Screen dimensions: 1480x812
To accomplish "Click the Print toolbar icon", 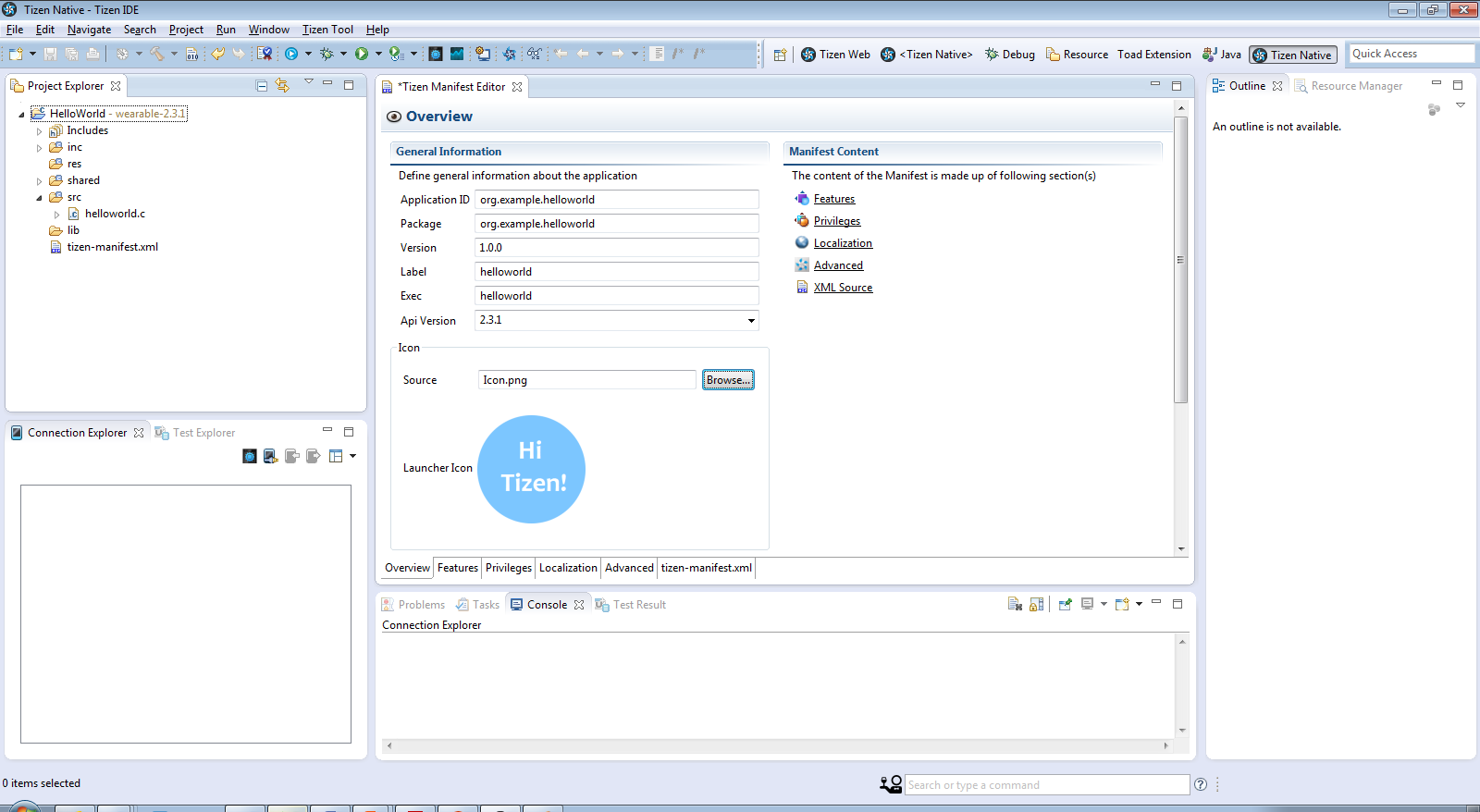I will point(92,54).
